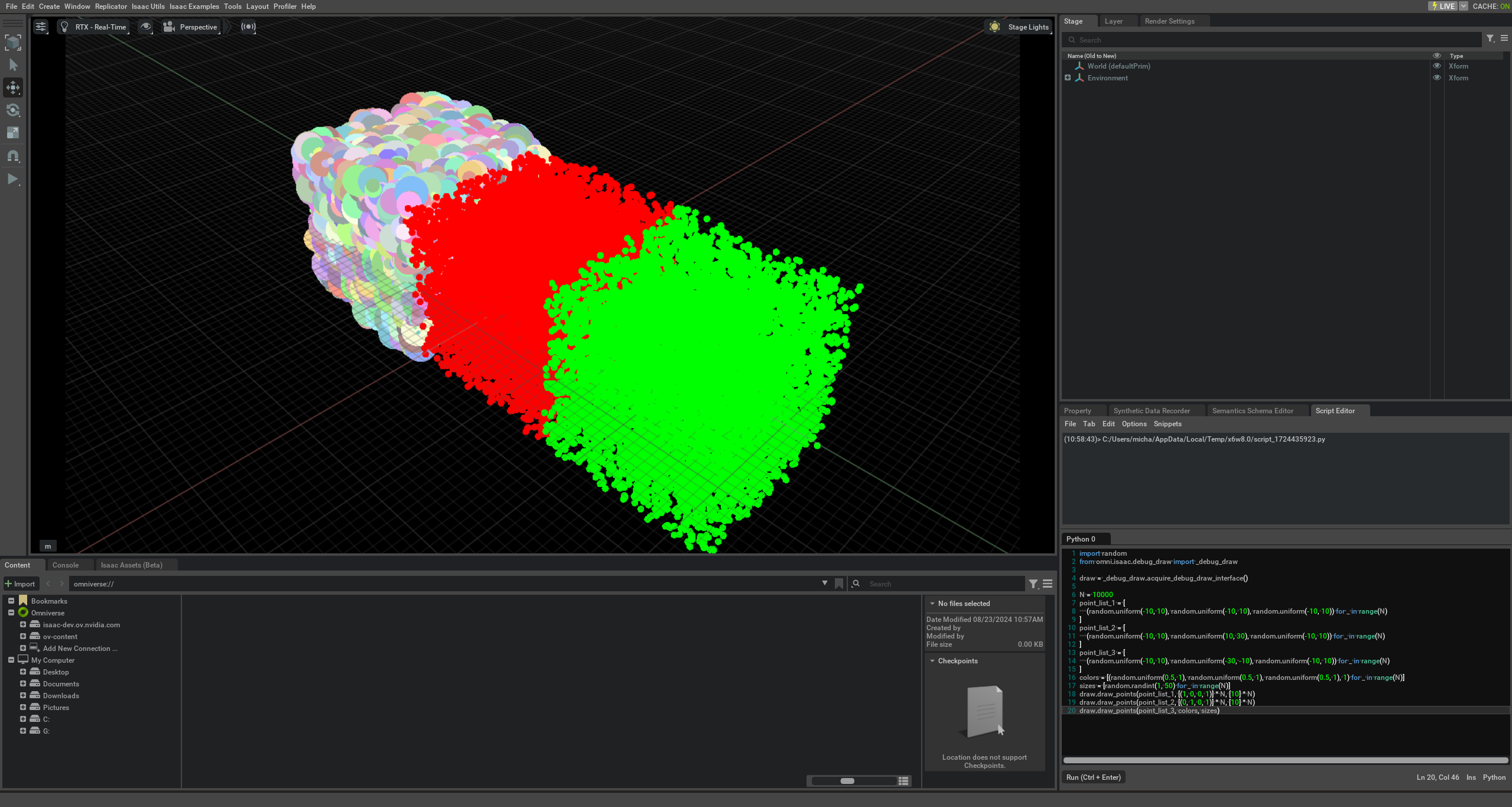Open the Replicator menu
This screenshot has width=1512, height=807.
(x=110, y=6)
